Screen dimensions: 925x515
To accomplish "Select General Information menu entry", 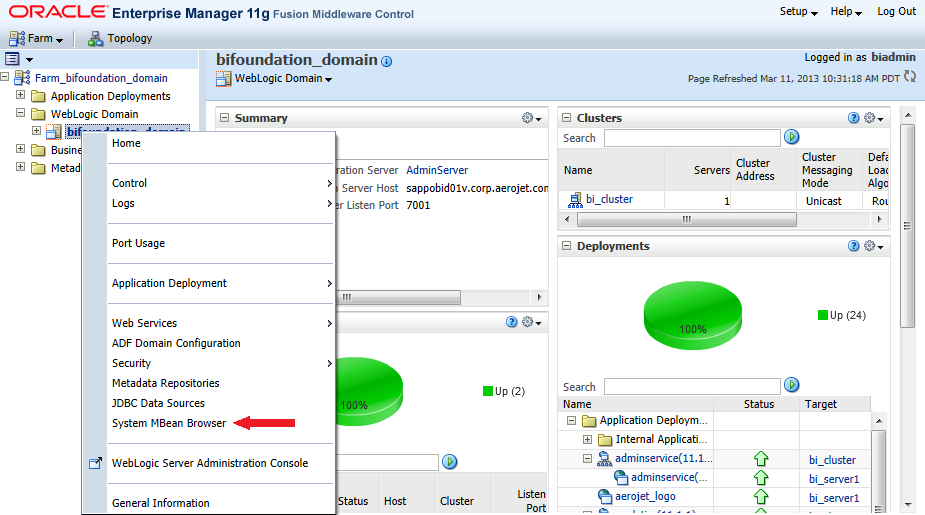I will 160,503.
